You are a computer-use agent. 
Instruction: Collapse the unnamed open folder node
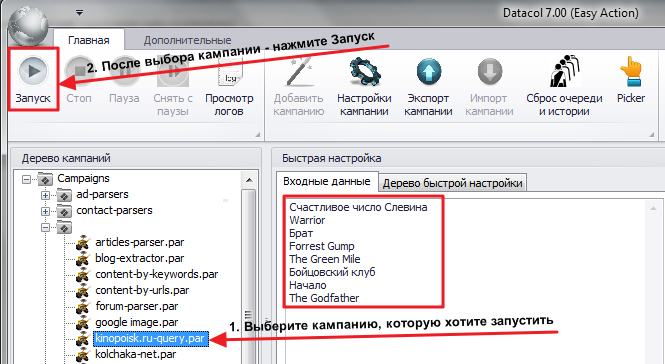45,227
